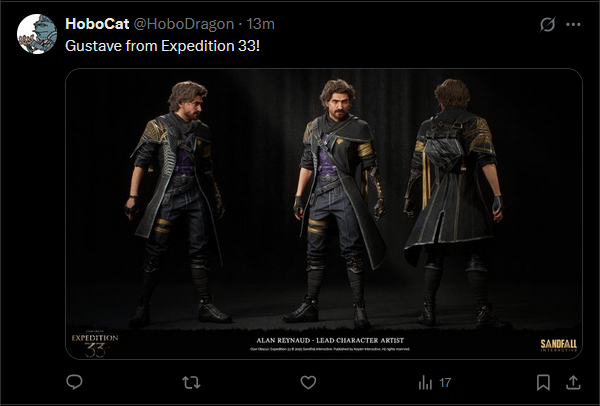600x406 pixels.
Task: Click the Grok icon in the post header
Action: pos(546,24)
